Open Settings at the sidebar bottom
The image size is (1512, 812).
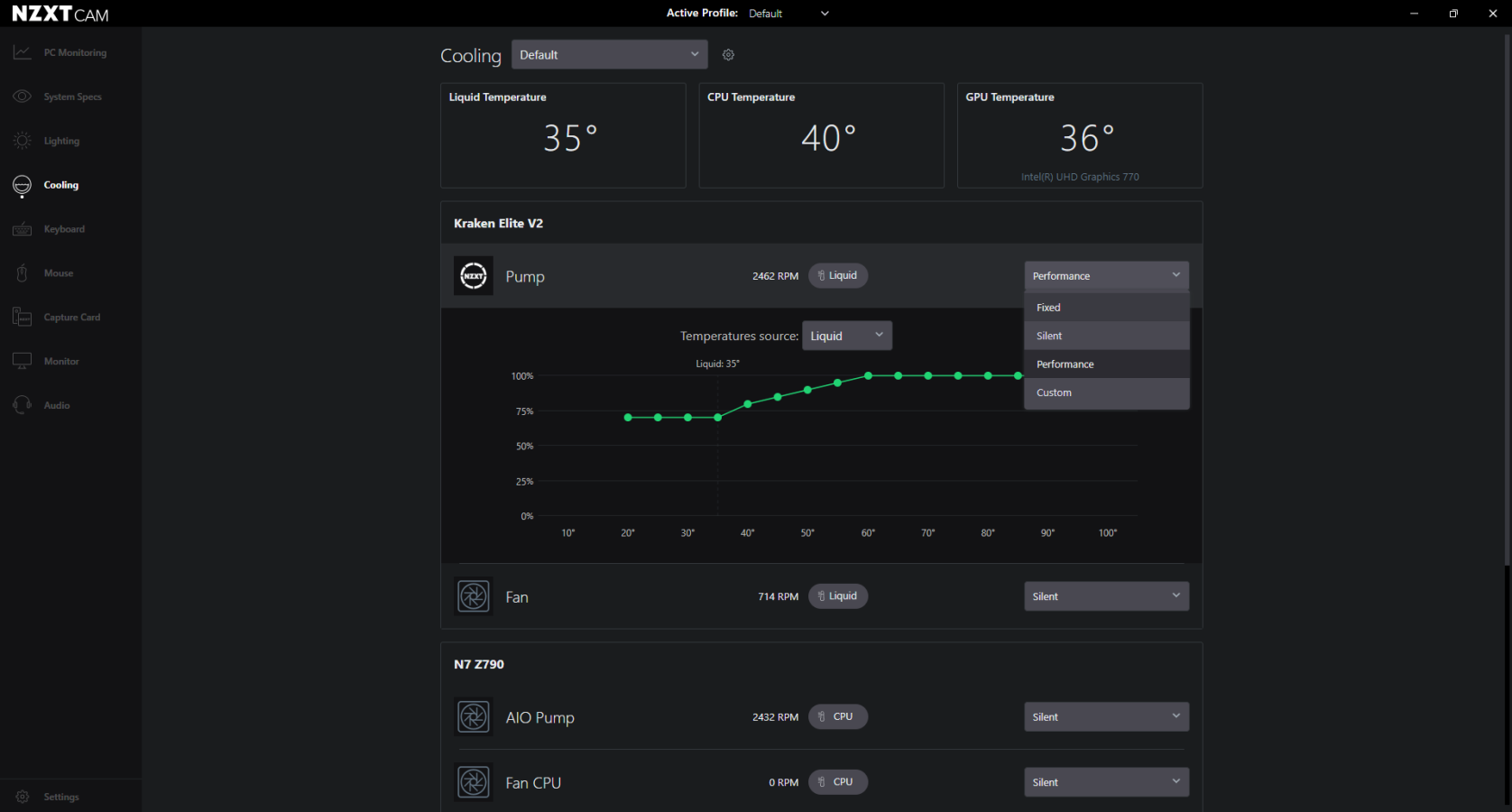click(60, 797)
